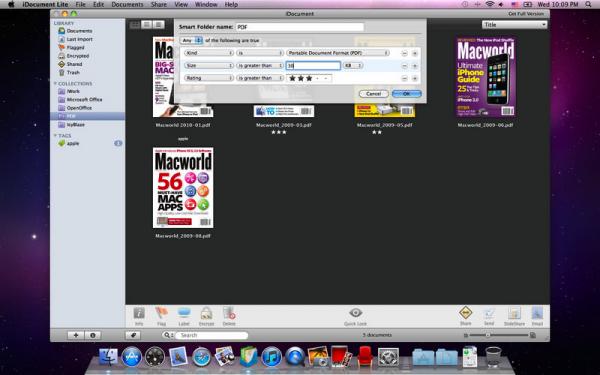Set the rating to three stars
This screenshot has width=600, height=375.
click(x=309, y=78)
